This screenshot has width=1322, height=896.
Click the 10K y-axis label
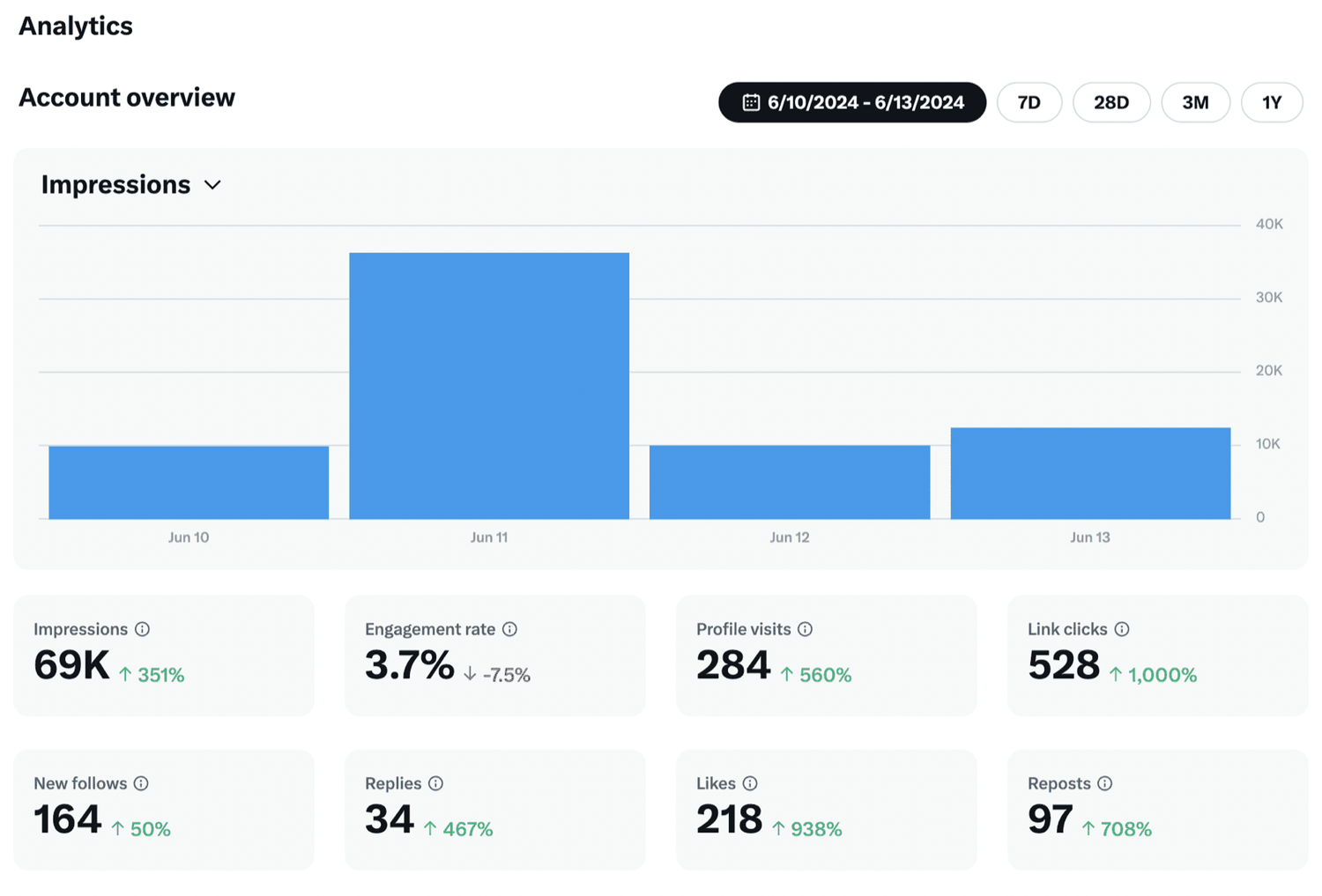(1268, 444)
